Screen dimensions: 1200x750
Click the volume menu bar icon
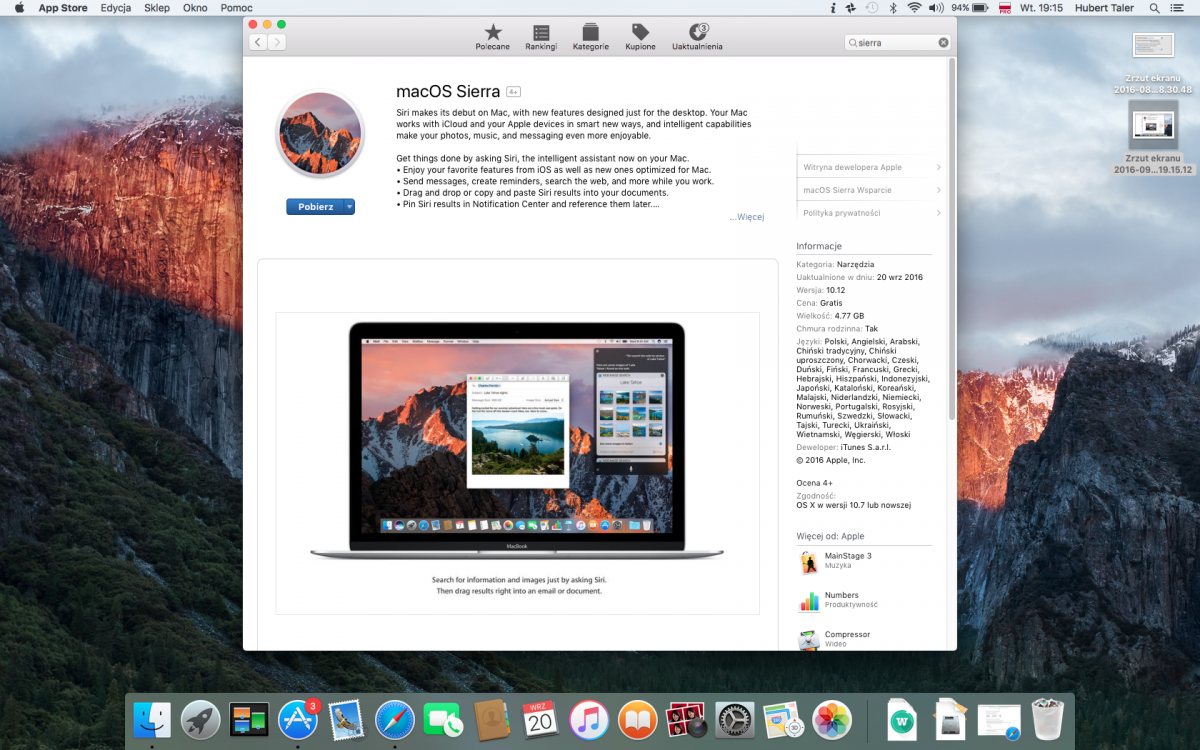(936, 8)
